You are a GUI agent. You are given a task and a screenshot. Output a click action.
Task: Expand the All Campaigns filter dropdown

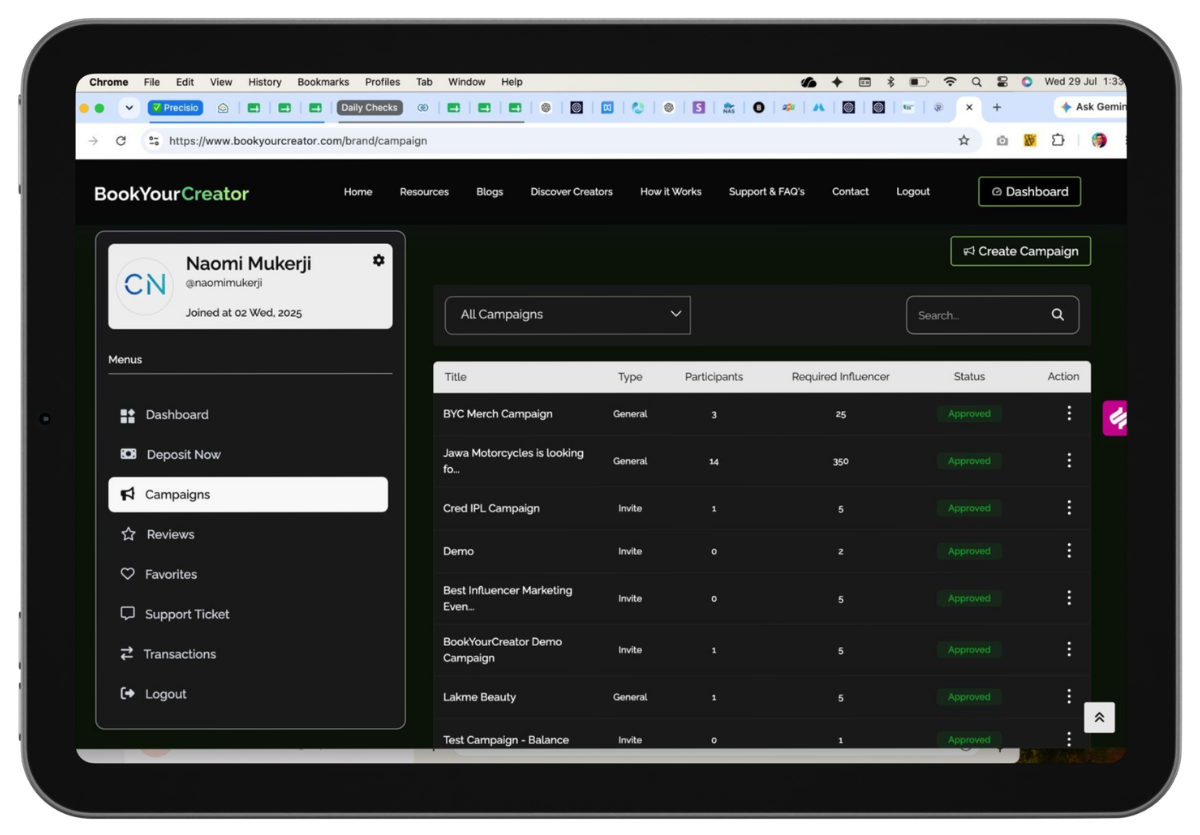567,314
